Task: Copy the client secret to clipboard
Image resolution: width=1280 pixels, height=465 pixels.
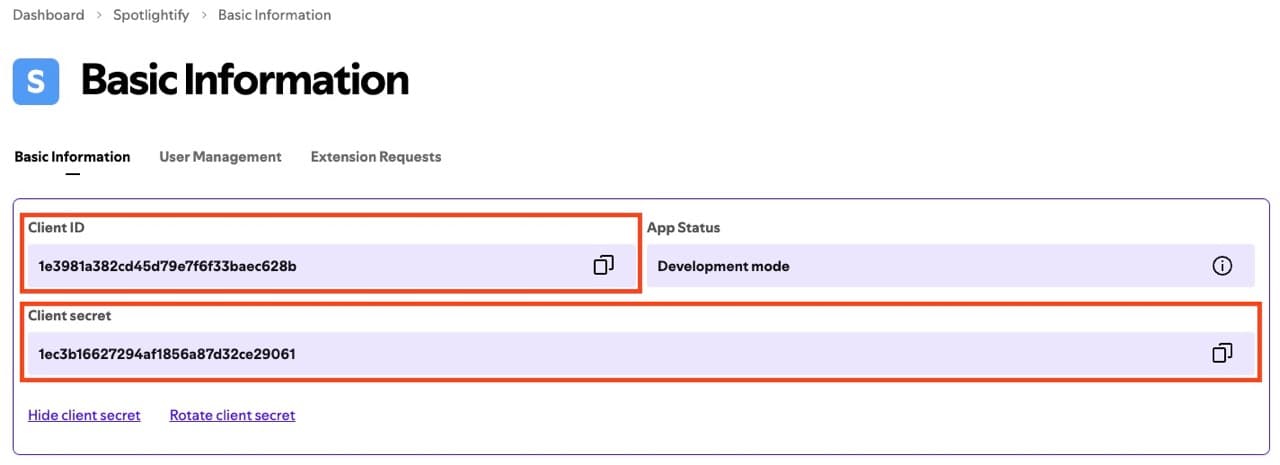Action: tap(1221, 353)
